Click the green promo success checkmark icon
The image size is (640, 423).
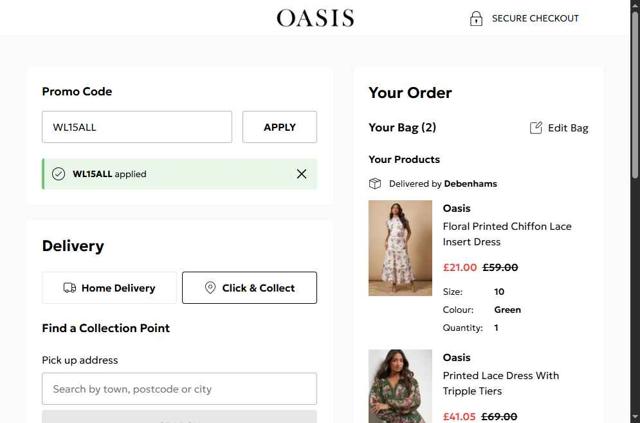59,174
